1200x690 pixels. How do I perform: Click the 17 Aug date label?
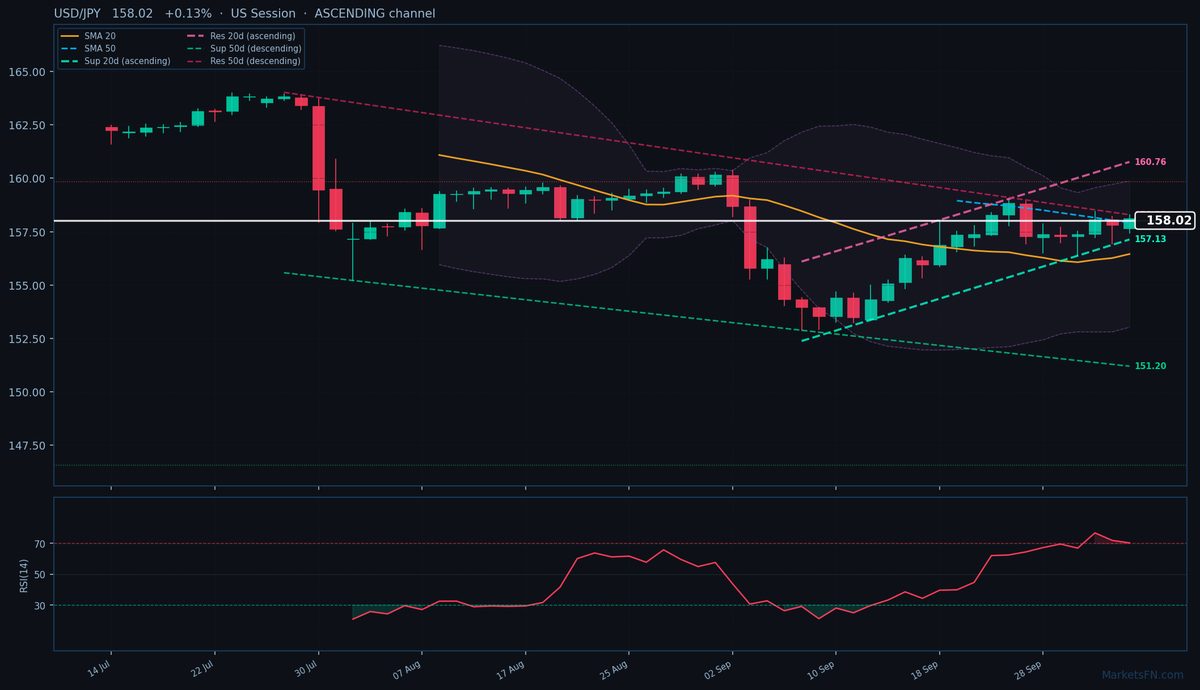point(512,669)
